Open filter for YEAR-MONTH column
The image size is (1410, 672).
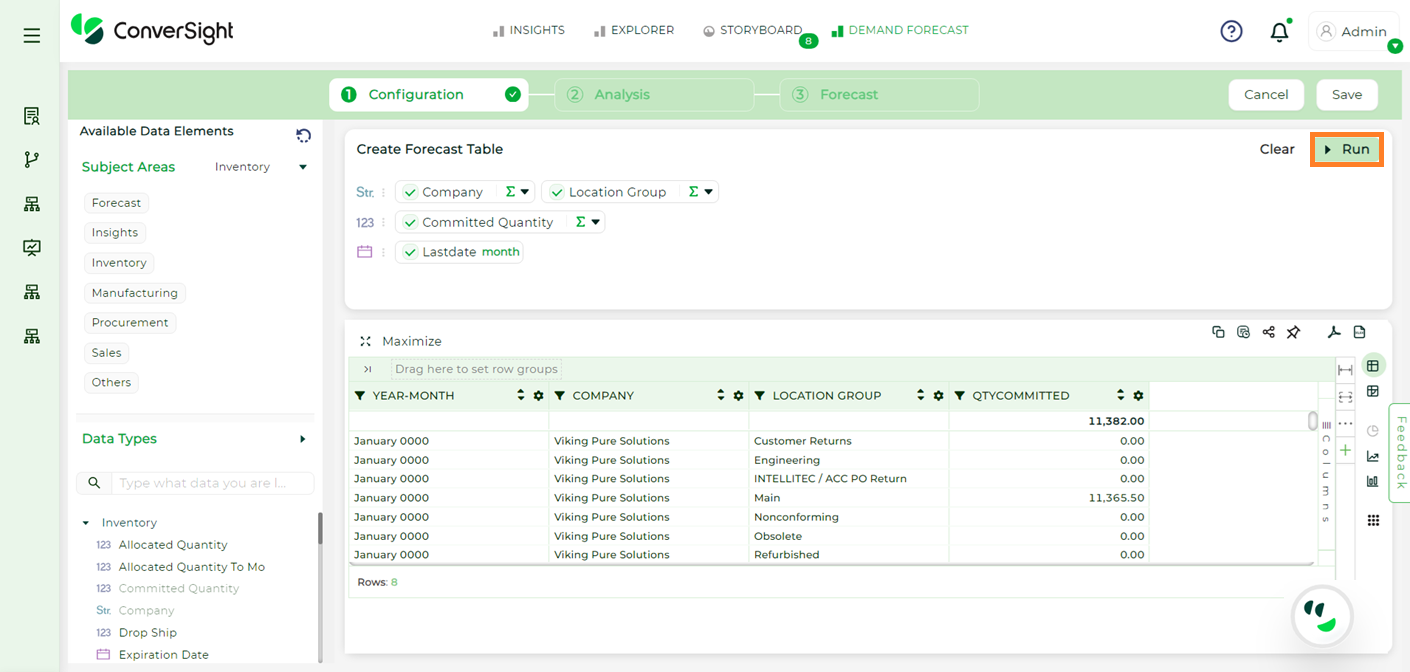coord(360,396)
